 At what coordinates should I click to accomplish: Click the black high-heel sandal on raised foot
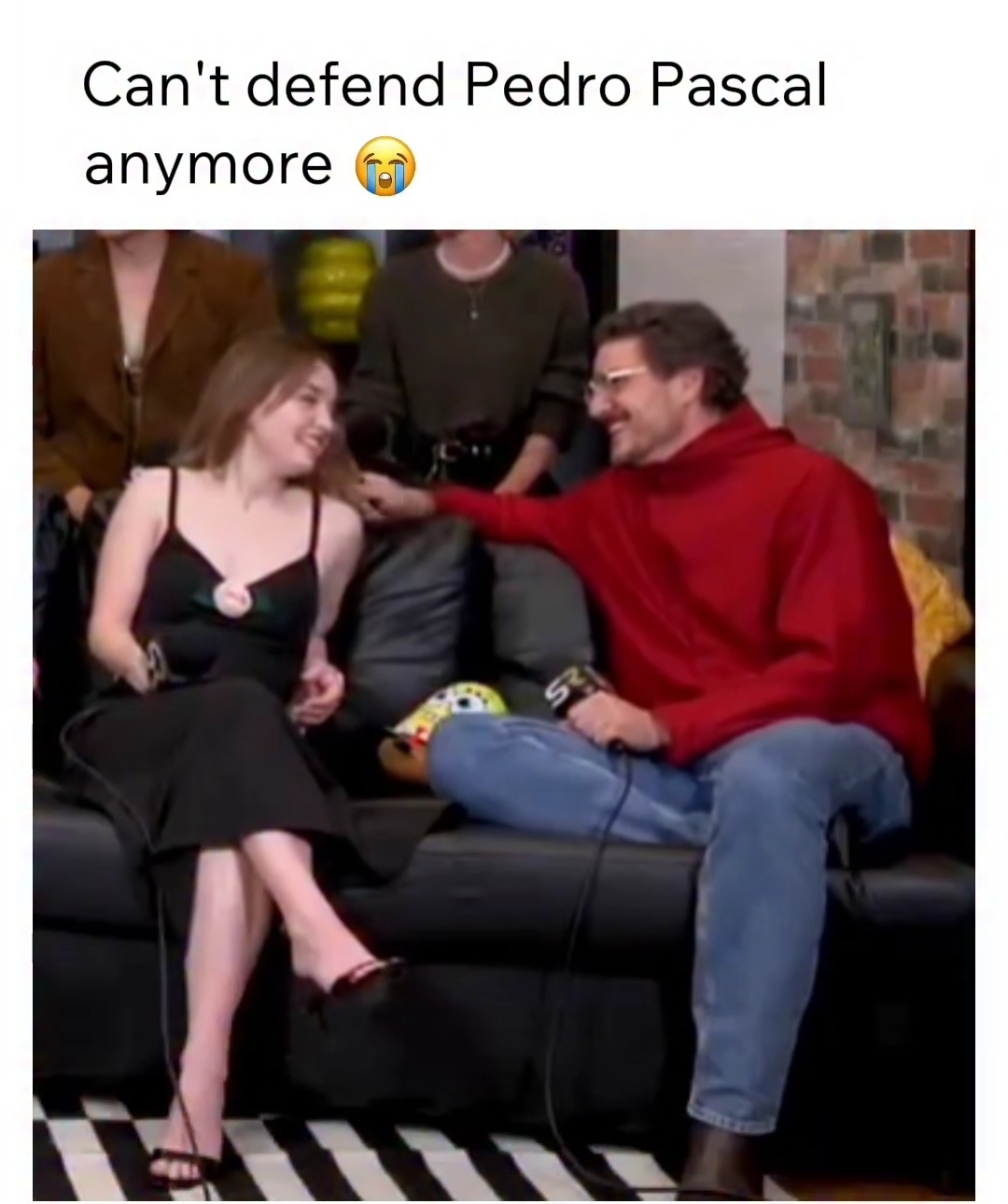pos(350,985)
